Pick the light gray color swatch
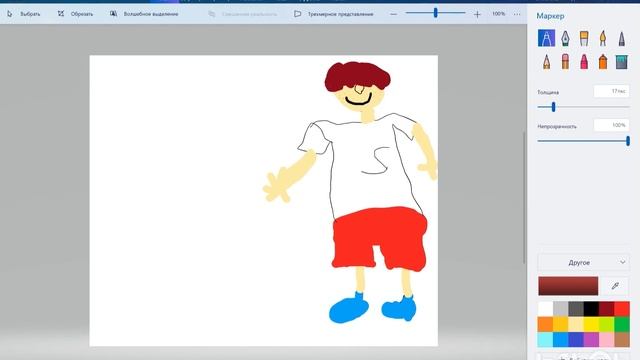The height and width of the screenshot is (360, 640). pos(560,309)
